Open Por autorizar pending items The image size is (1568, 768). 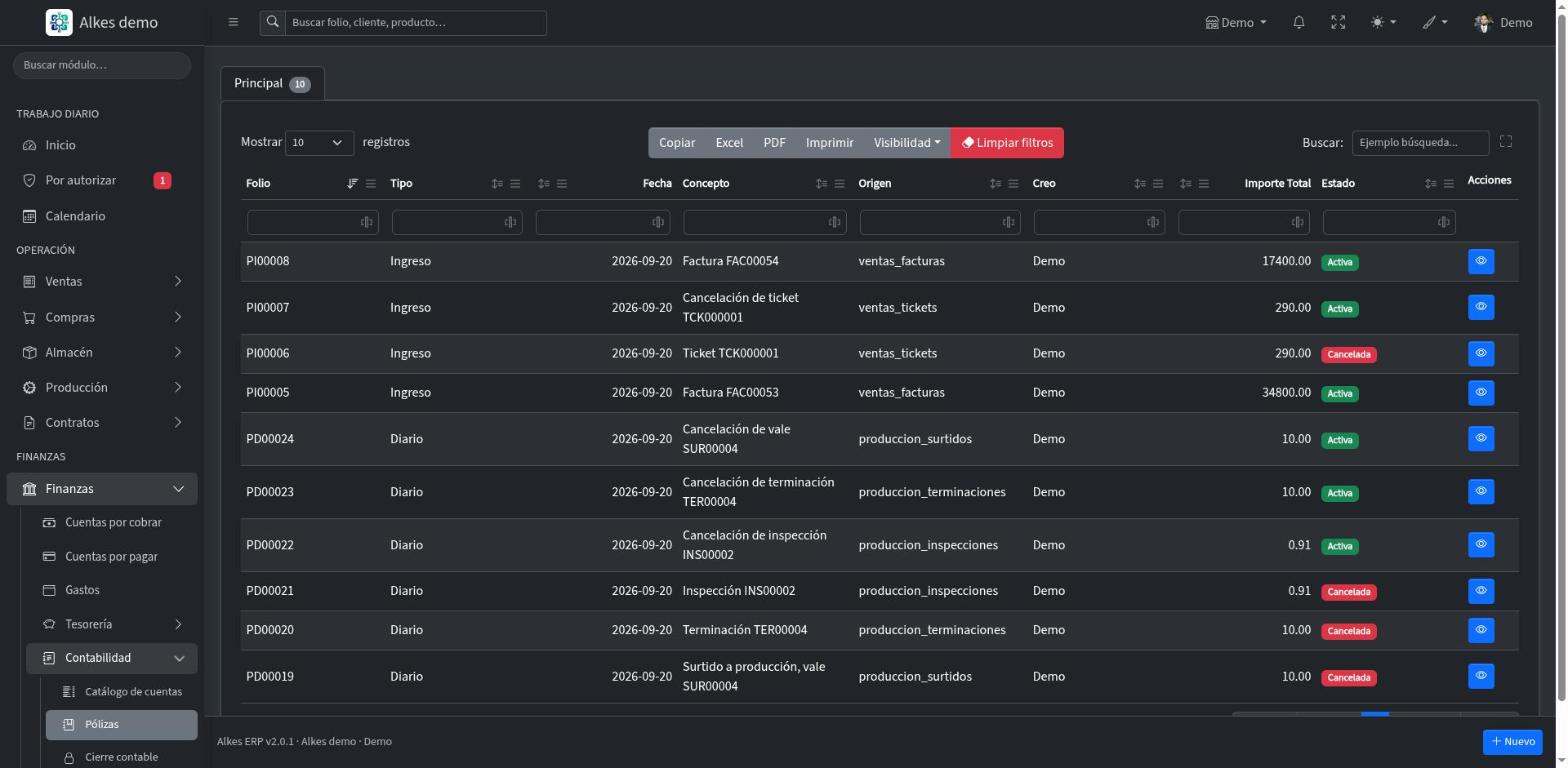[102, 180]
